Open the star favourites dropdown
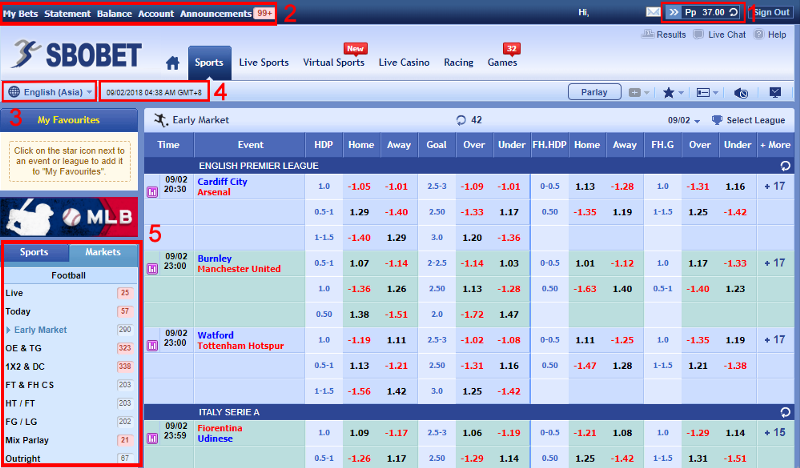 click(x=673, y=92)
